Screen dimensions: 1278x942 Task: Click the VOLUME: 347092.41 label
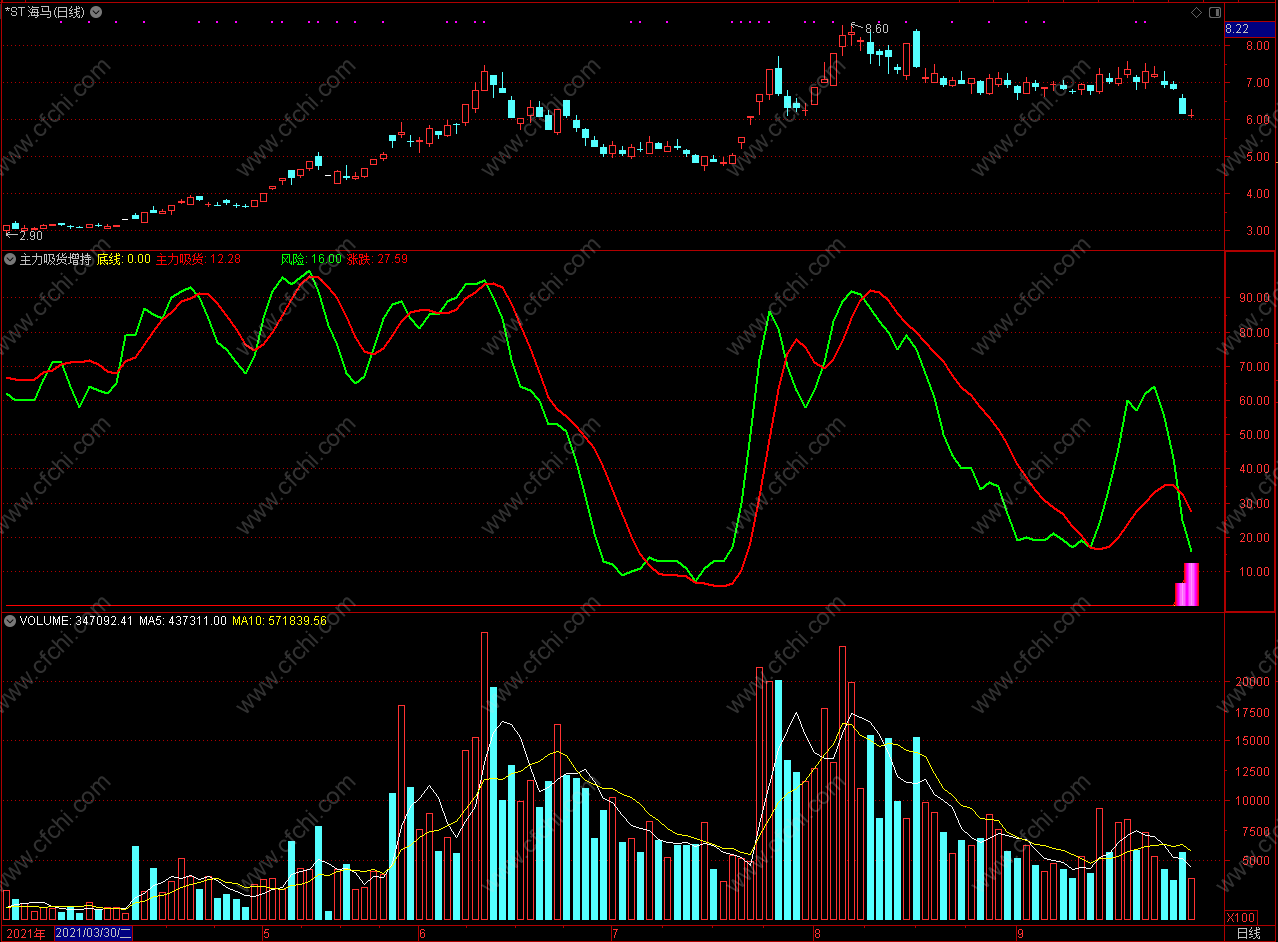(x=77, y=621)
